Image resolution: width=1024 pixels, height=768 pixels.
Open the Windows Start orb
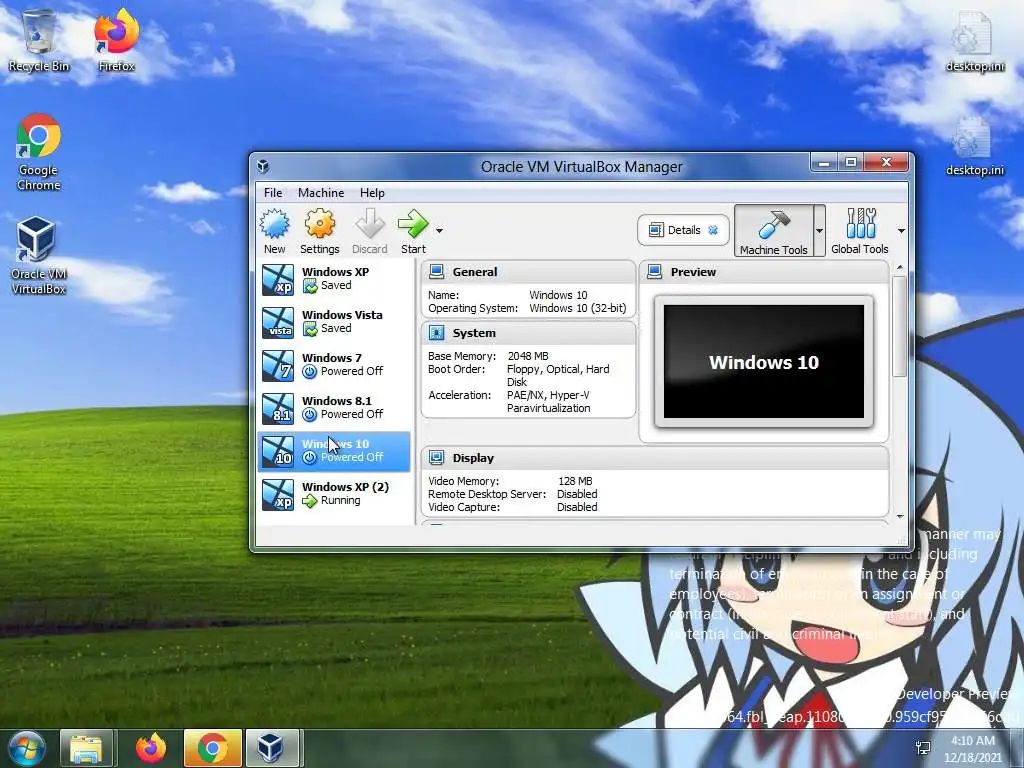(27, 748)
